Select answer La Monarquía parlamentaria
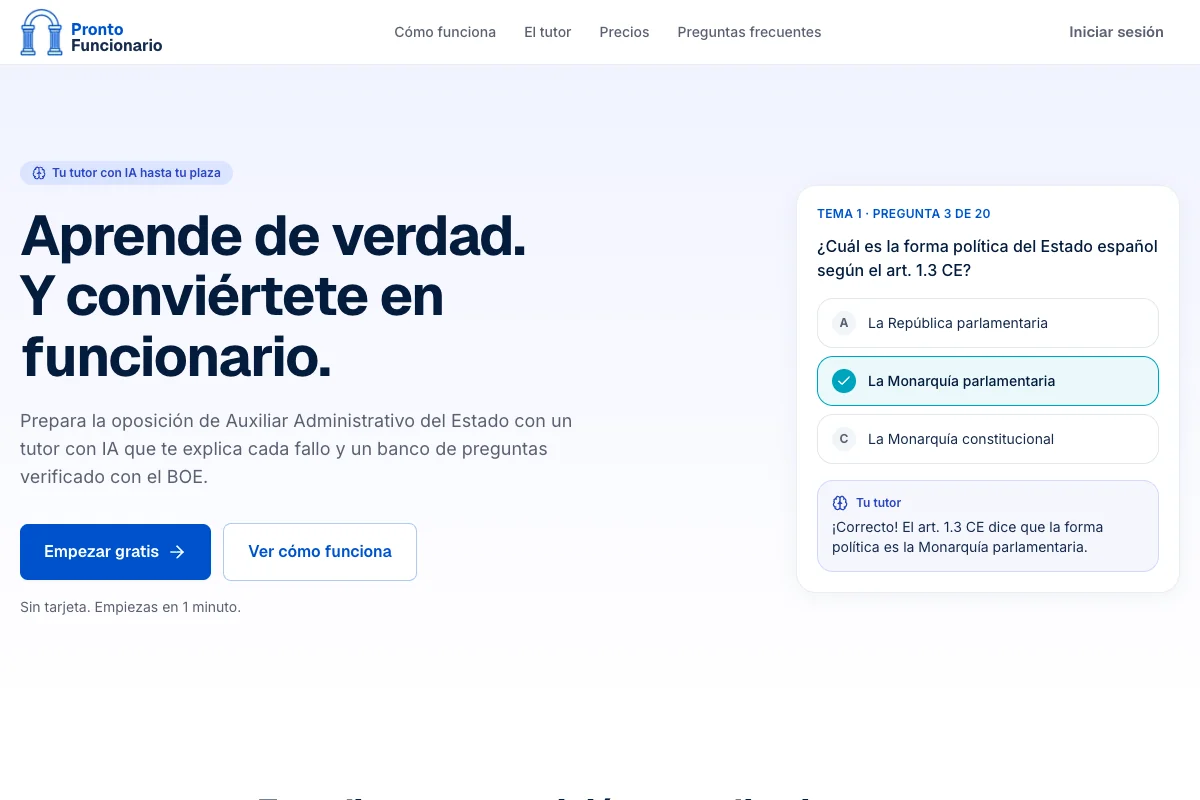Screen dimensions: 1200x800 click(988, 381)
